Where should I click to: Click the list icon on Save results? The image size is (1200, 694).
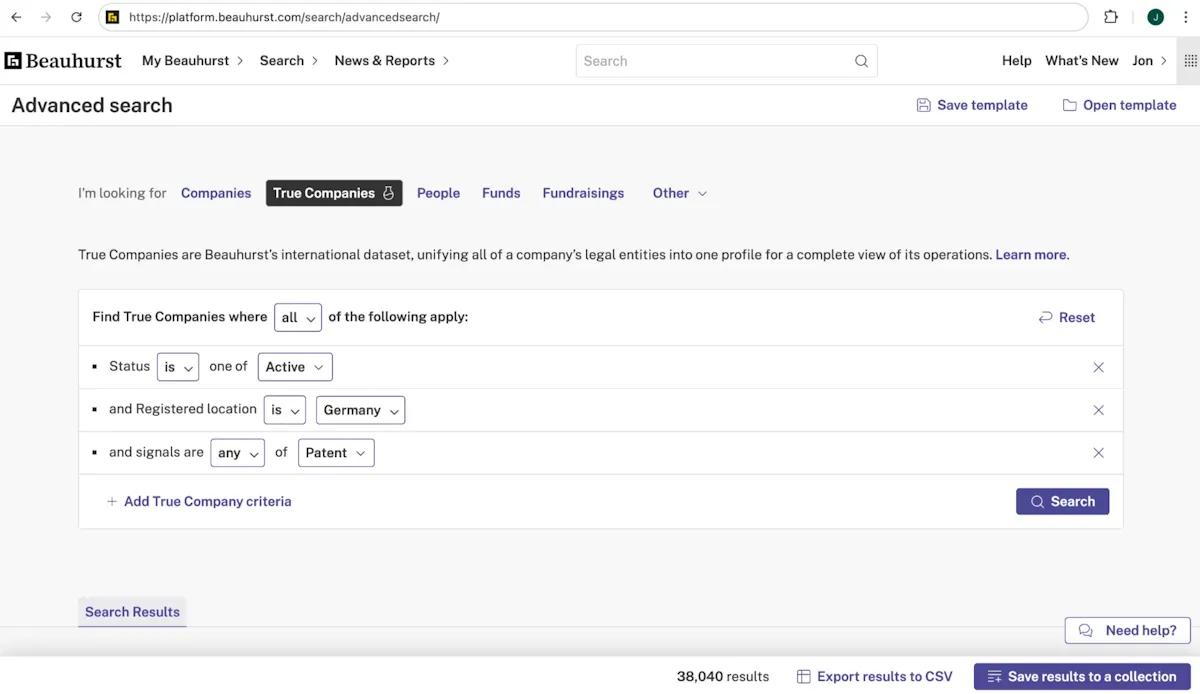(x=994, y=677)
